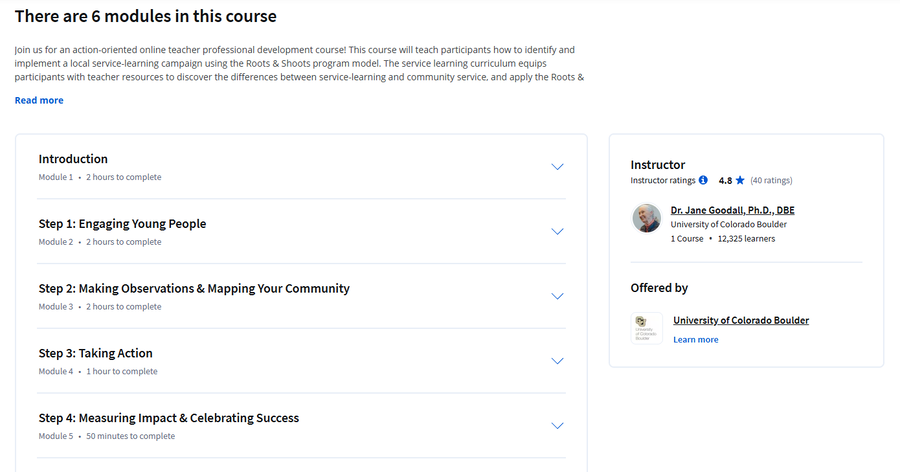
Task: Expand Step 3: Taking Action chevron
Action: [x=557, y=361]
